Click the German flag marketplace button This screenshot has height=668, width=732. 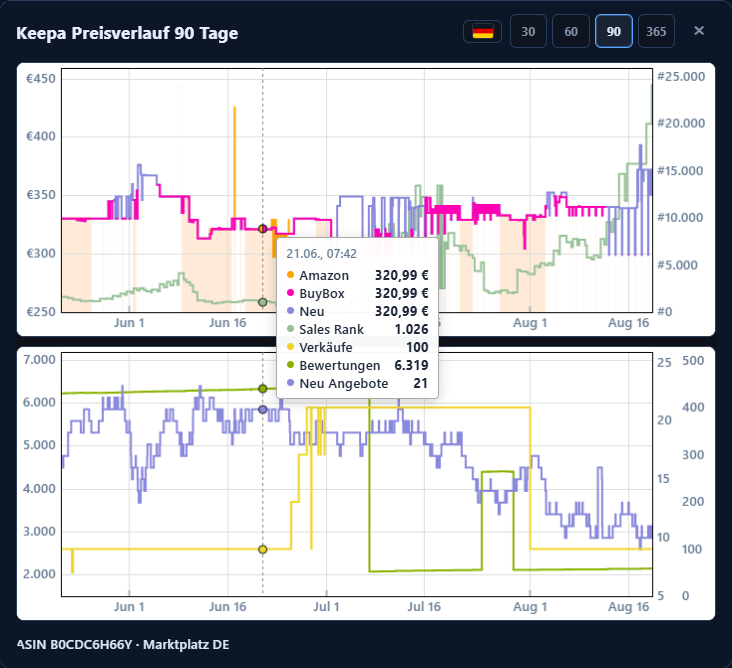[483, 32]
